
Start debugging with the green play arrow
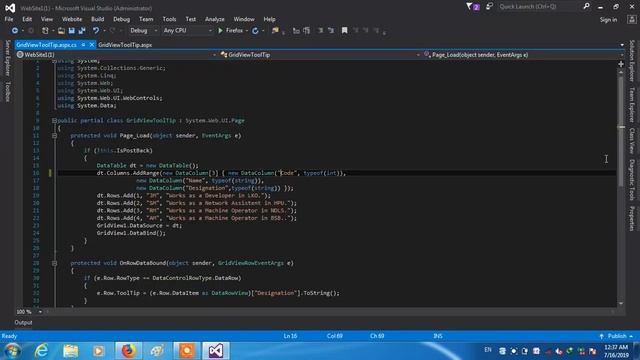(x=220, y=31)
